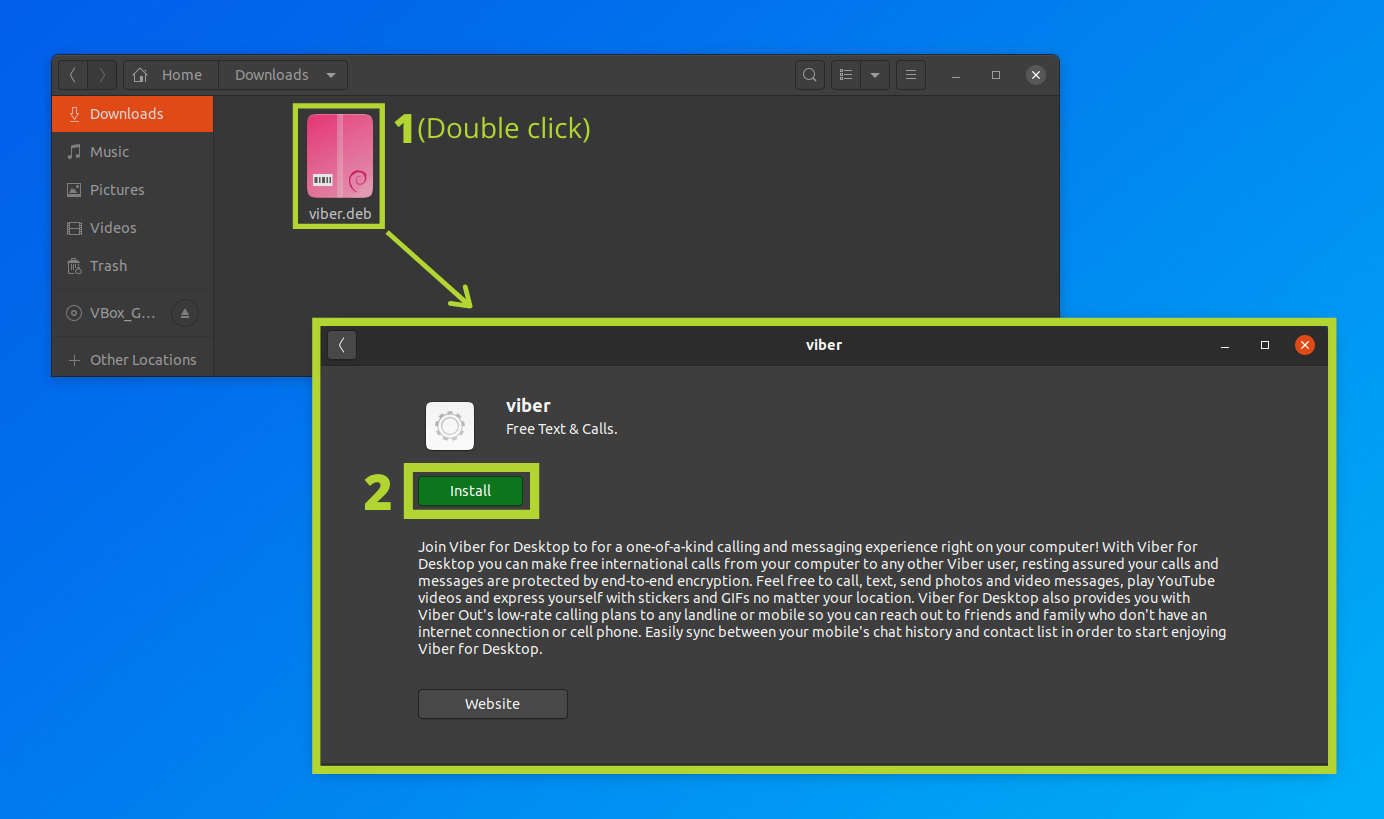
Task: Maximize the viber window
Action: 1265,345
